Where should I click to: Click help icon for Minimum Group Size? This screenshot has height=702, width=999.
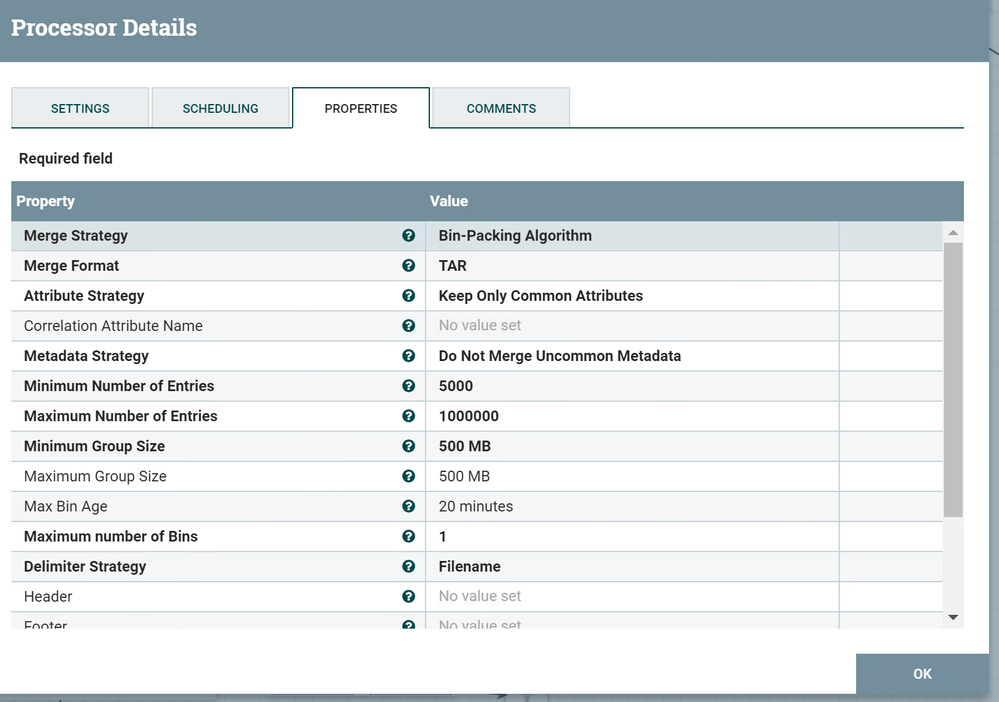pyautogui.click(x=408, y=446)
